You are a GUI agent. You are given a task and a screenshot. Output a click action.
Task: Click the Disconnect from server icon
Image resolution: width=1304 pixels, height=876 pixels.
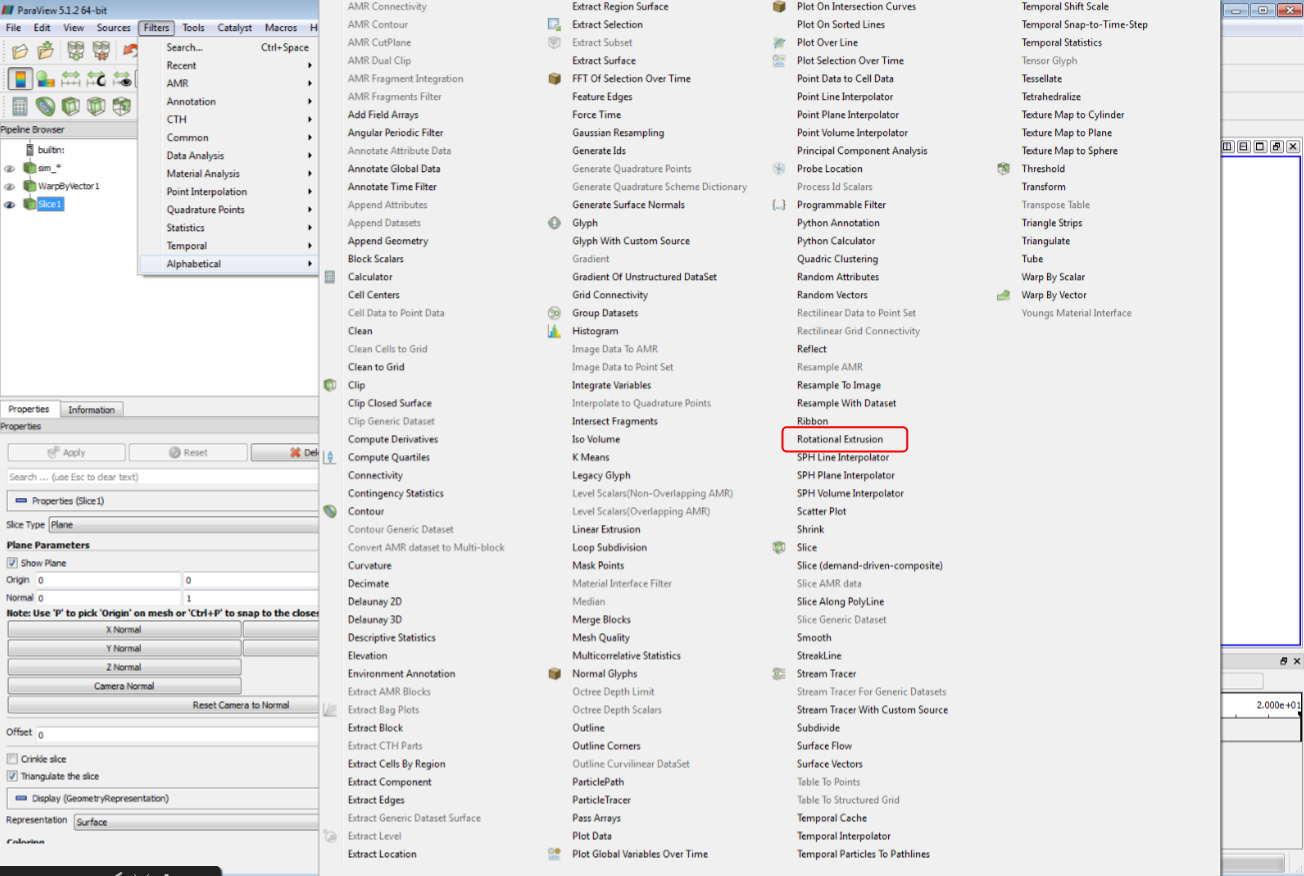[x=101, y=51]
